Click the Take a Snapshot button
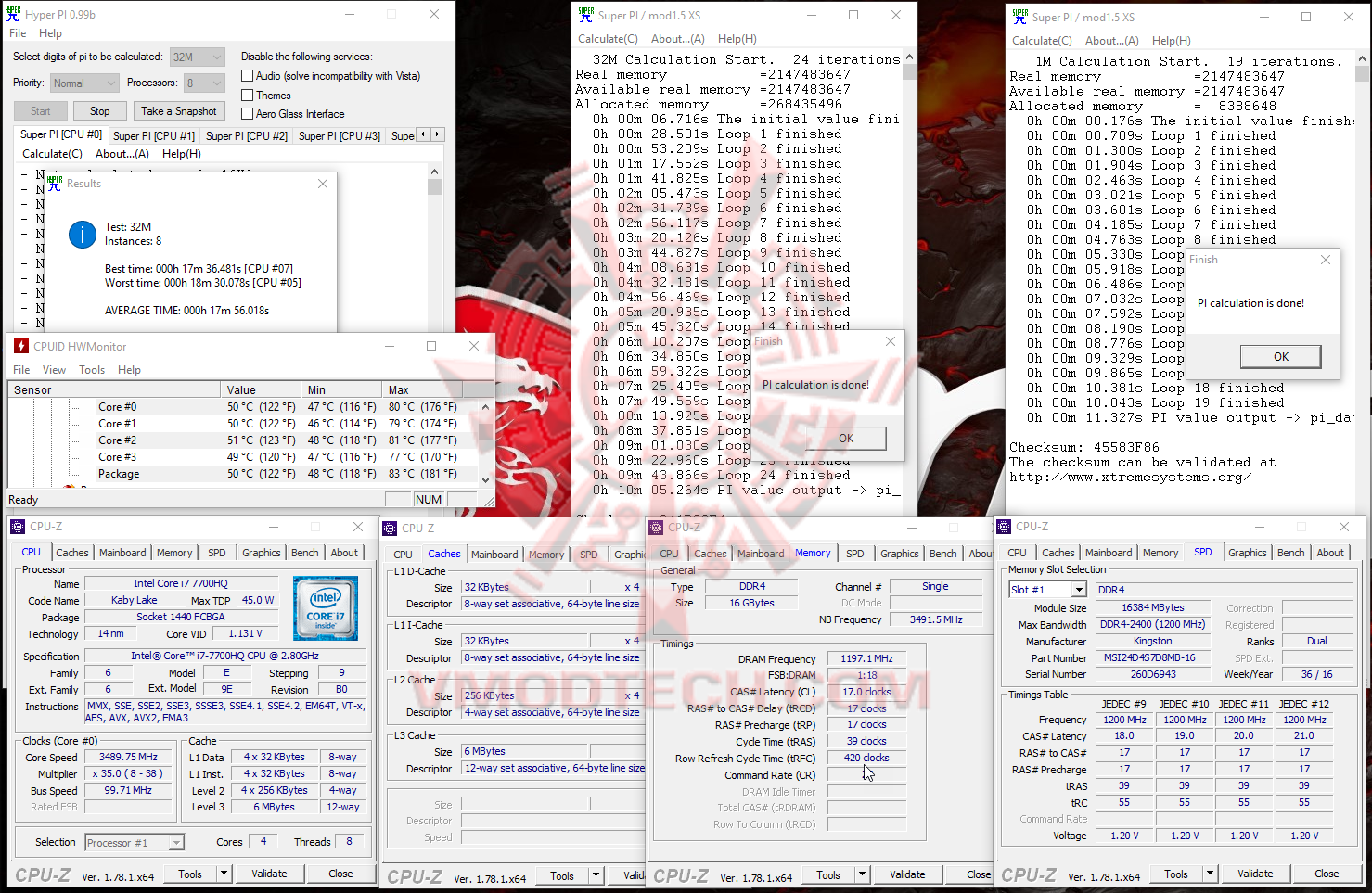This screenshot has width=1372, height=893. (179, 111)
